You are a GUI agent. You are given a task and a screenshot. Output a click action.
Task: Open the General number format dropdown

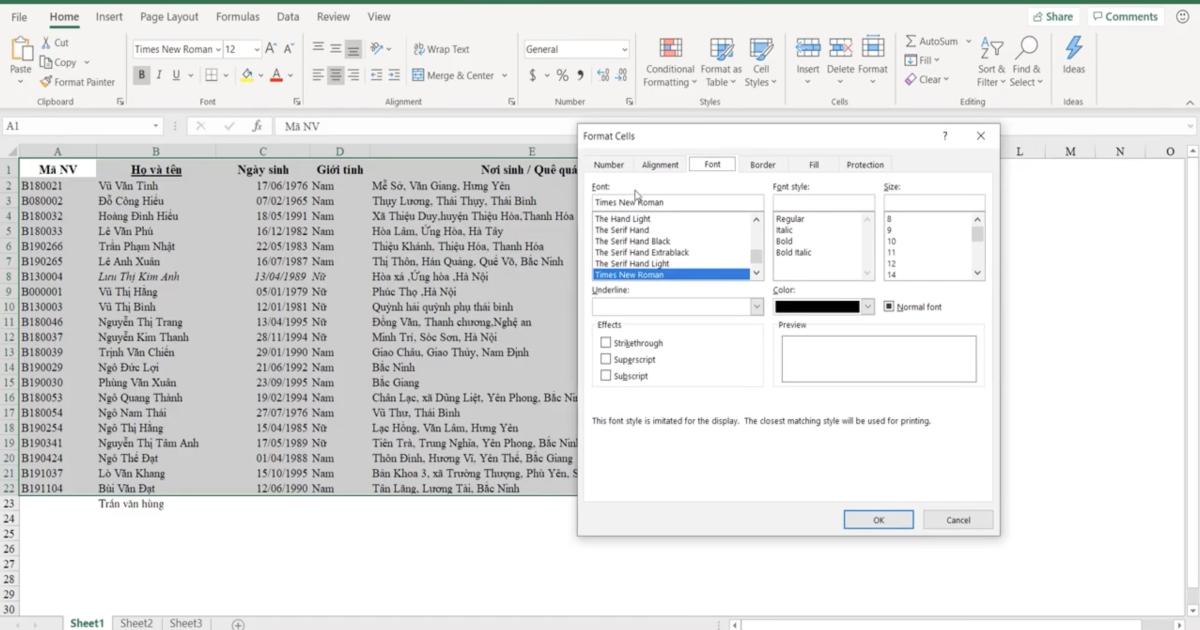pyautogui.click(x=625, y=49)
